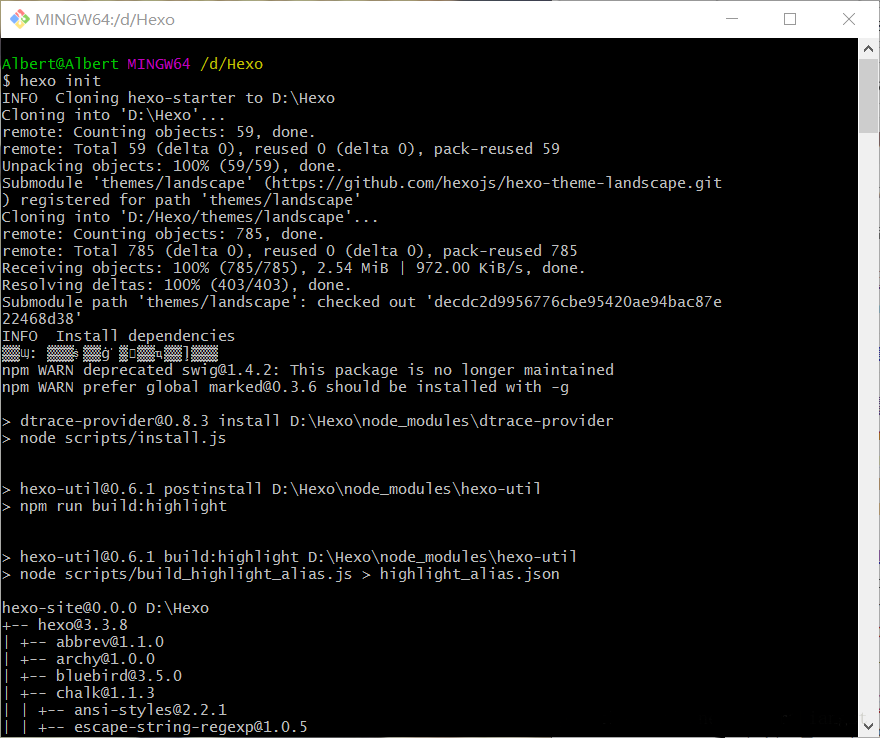Click 'npm WARN prefer global marked@0.3.6' line
The width and height of the screenshot is (880, 738).
[285, 387]
